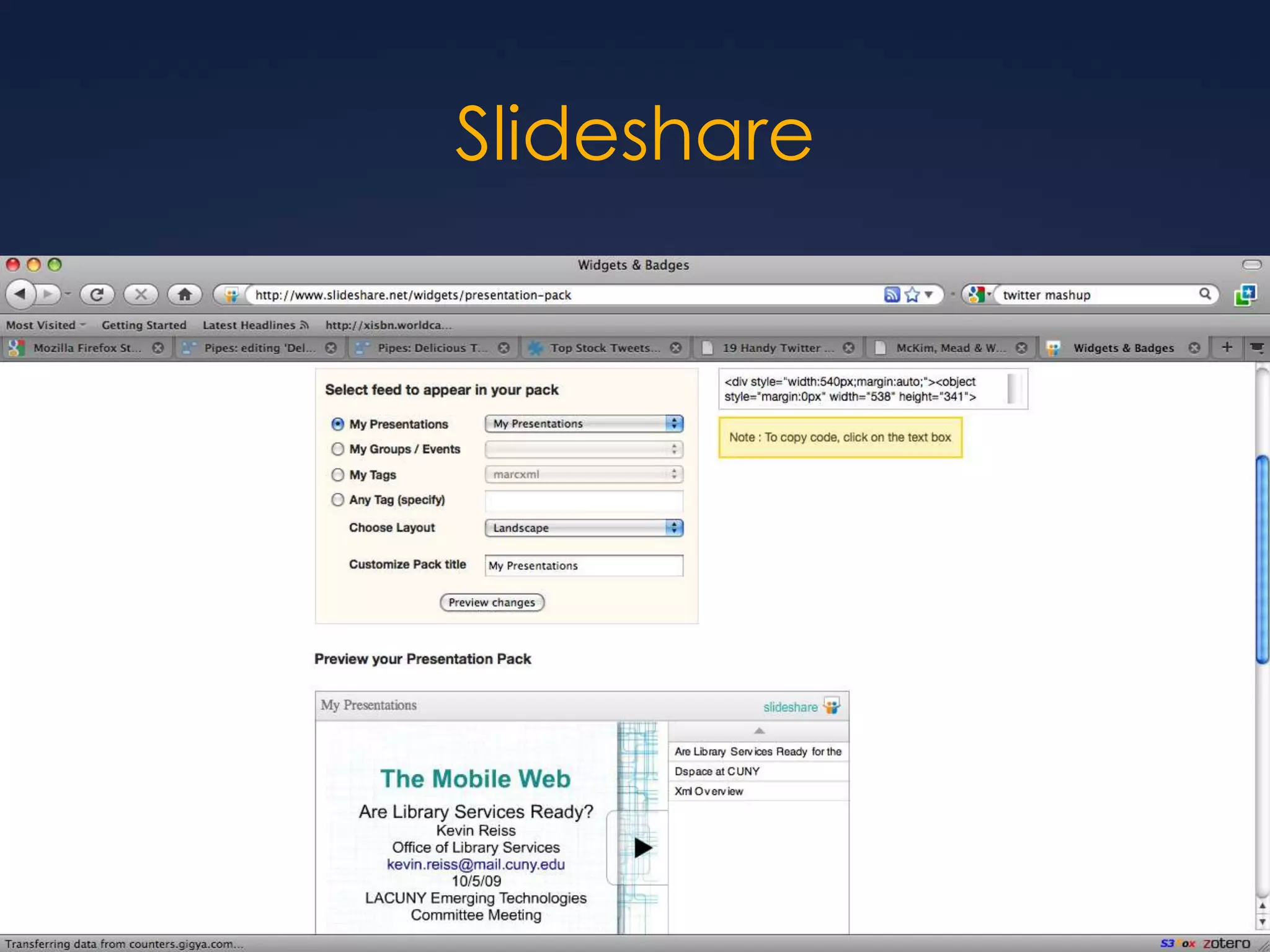This screenshot has height=952, width=1270.
Task: Open the My Groups / Events dropdown
Action: click(584, 449)
